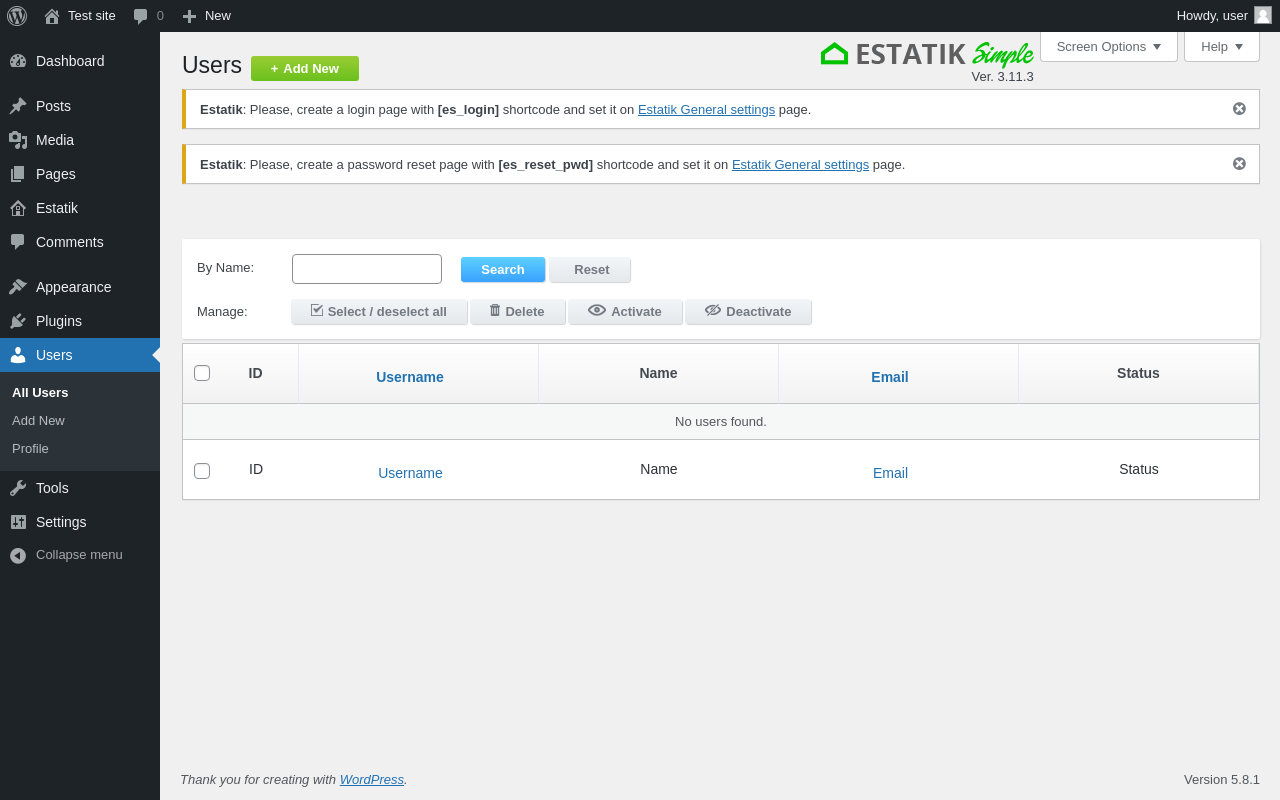Click the Posts pushpin icon
This screenshot has height=800, width=1280.
pyautogui.click(x=18, y=106)
